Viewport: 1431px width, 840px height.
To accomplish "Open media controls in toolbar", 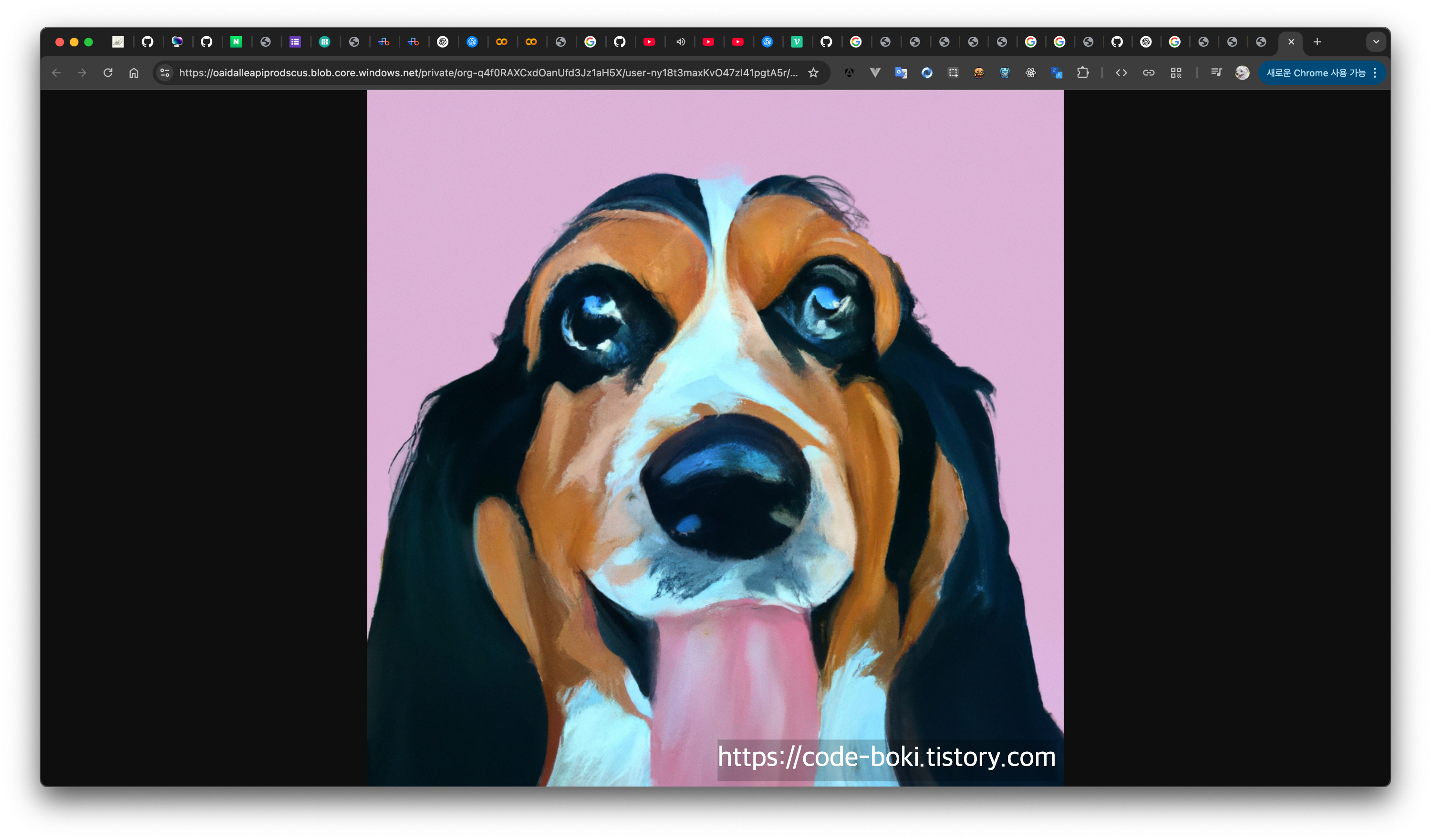I will [1216, 73].
